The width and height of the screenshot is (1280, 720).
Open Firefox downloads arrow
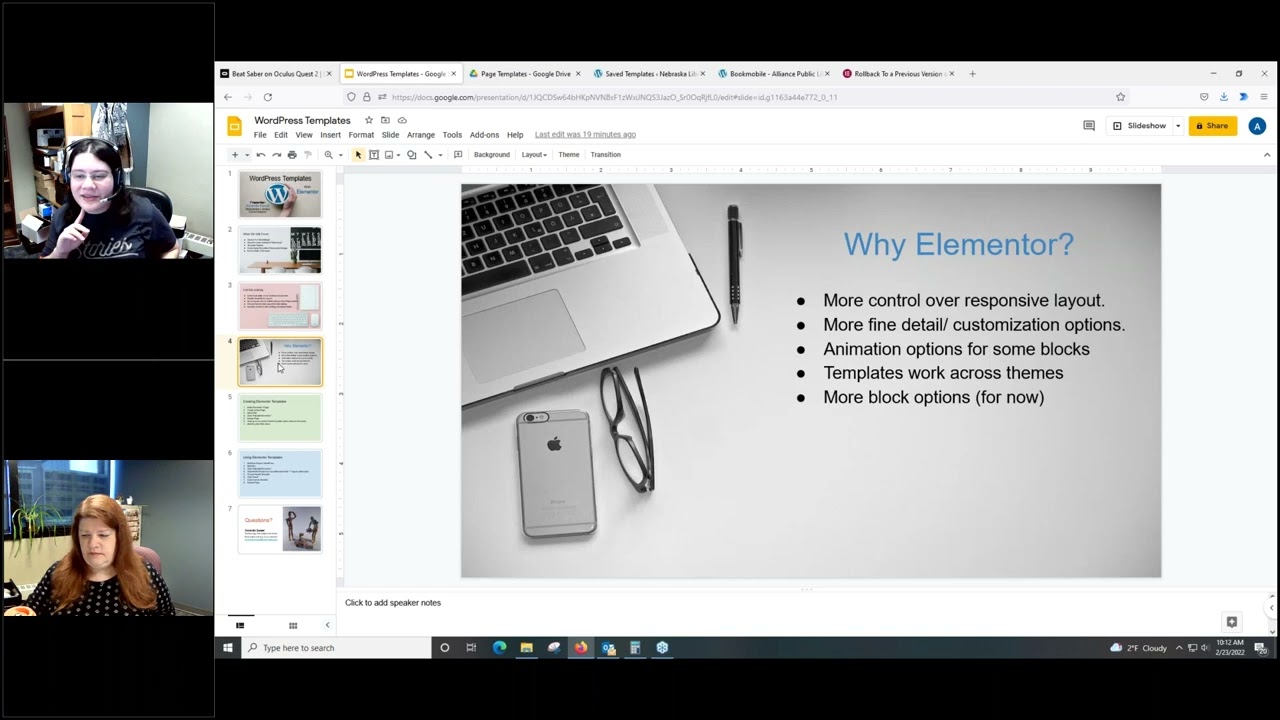click(1224, 97)
